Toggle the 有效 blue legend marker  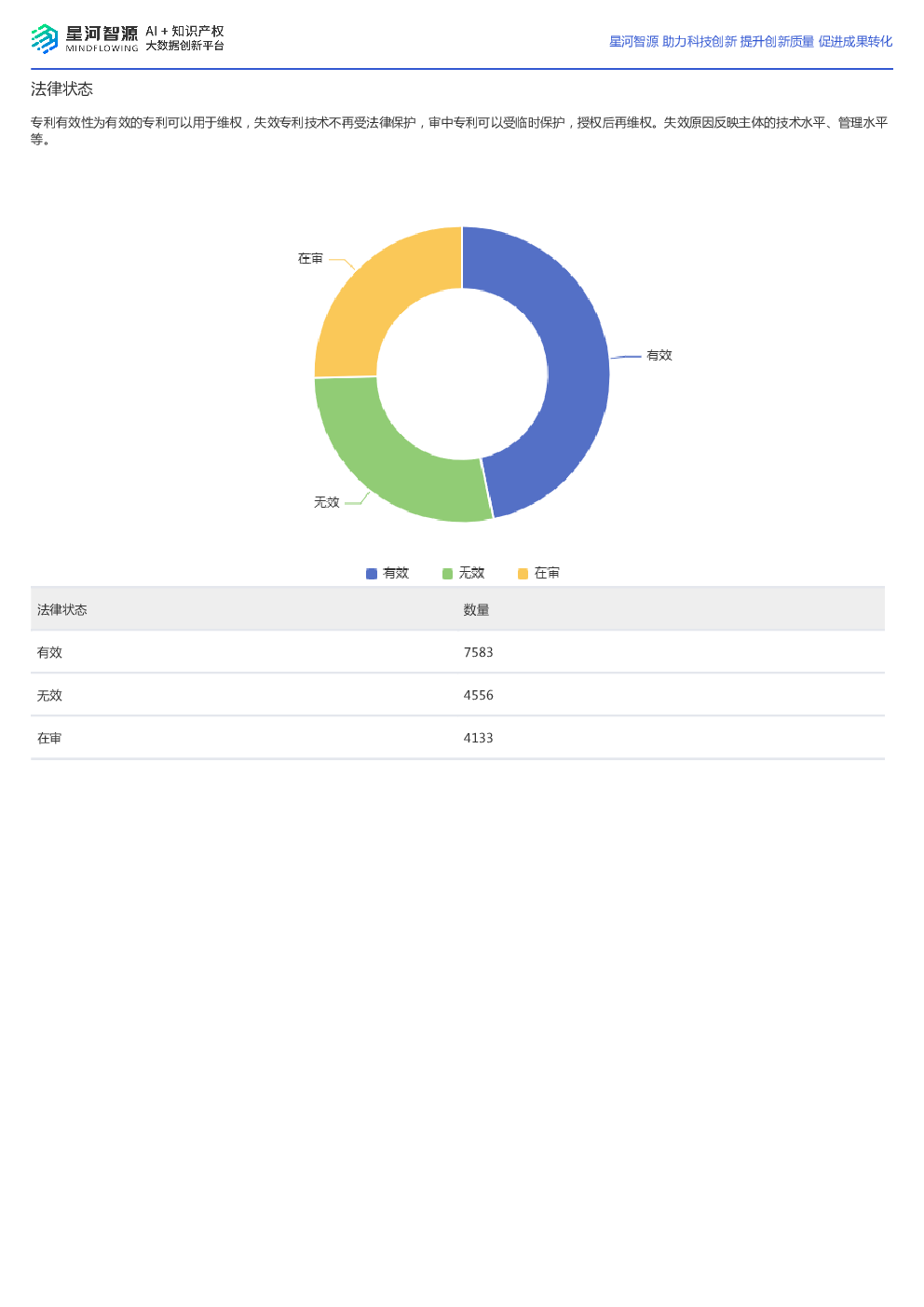[372, 574]
